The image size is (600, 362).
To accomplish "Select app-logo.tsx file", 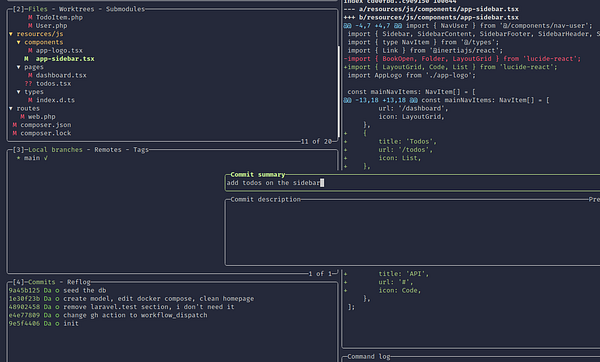I will point(59,51).
